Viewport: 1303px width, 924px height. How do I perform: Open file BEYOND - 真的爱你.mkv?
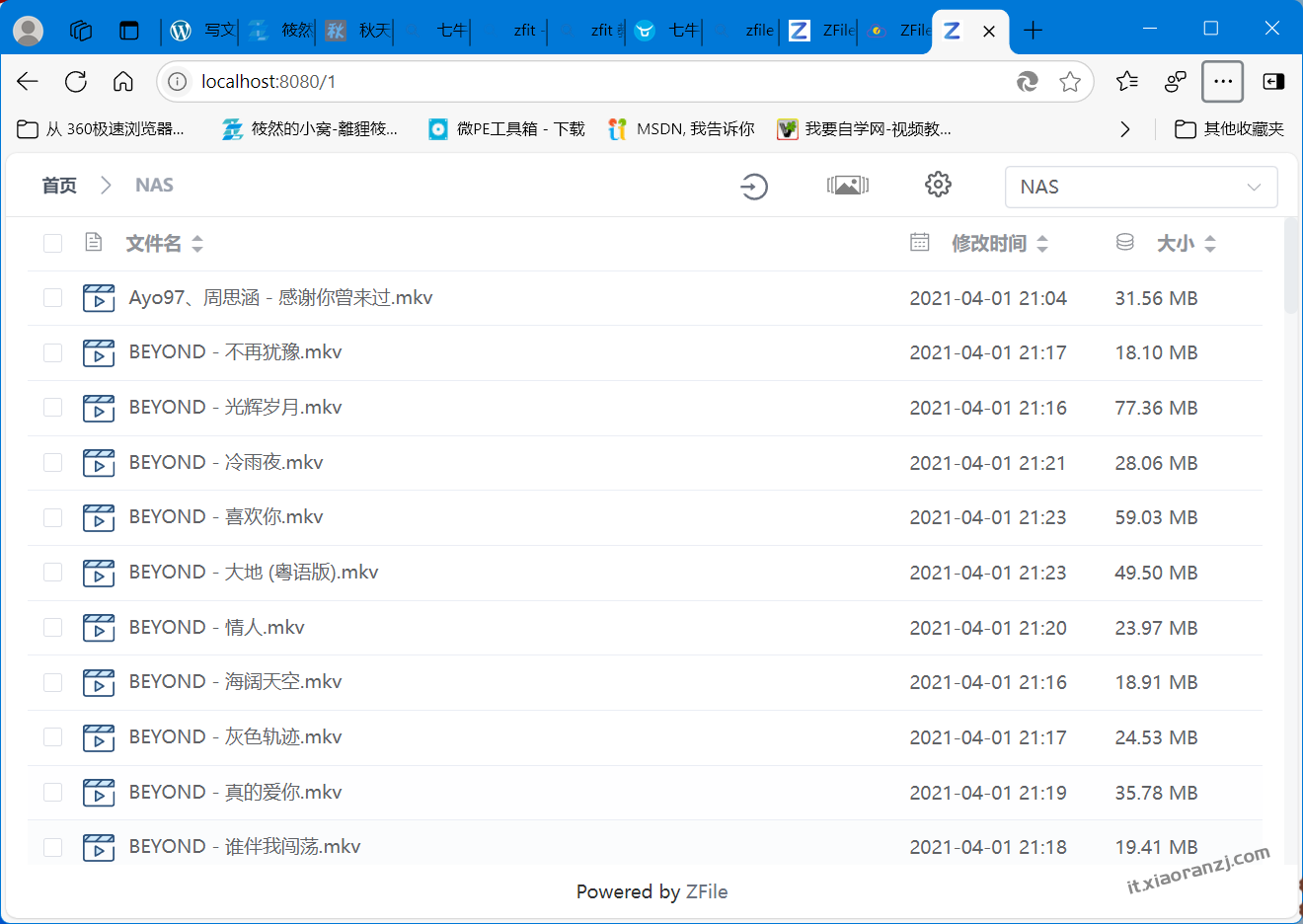[236, 793]
